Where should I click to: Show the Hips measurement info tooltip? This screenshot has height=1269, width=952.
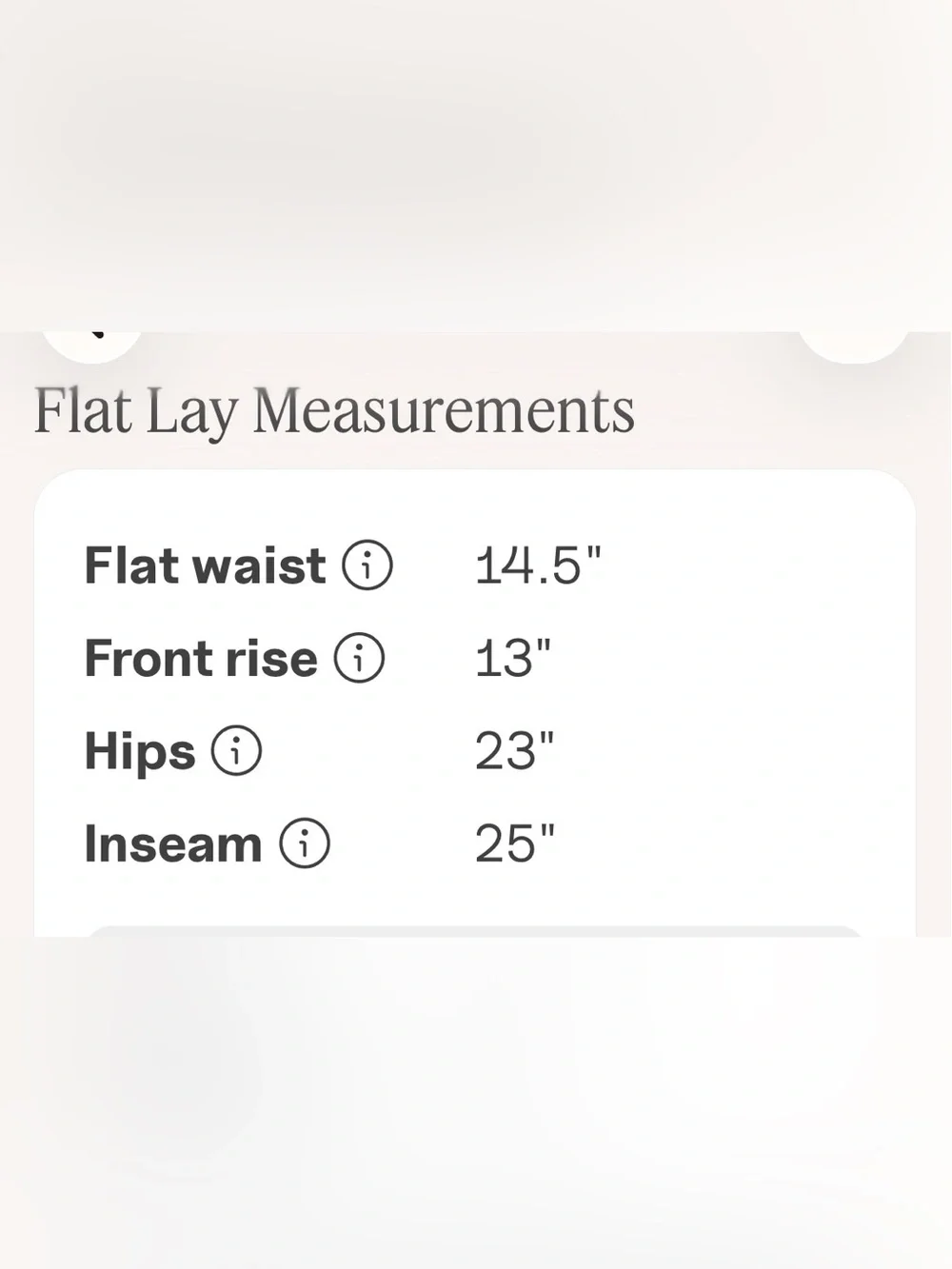tap(236, 750)
